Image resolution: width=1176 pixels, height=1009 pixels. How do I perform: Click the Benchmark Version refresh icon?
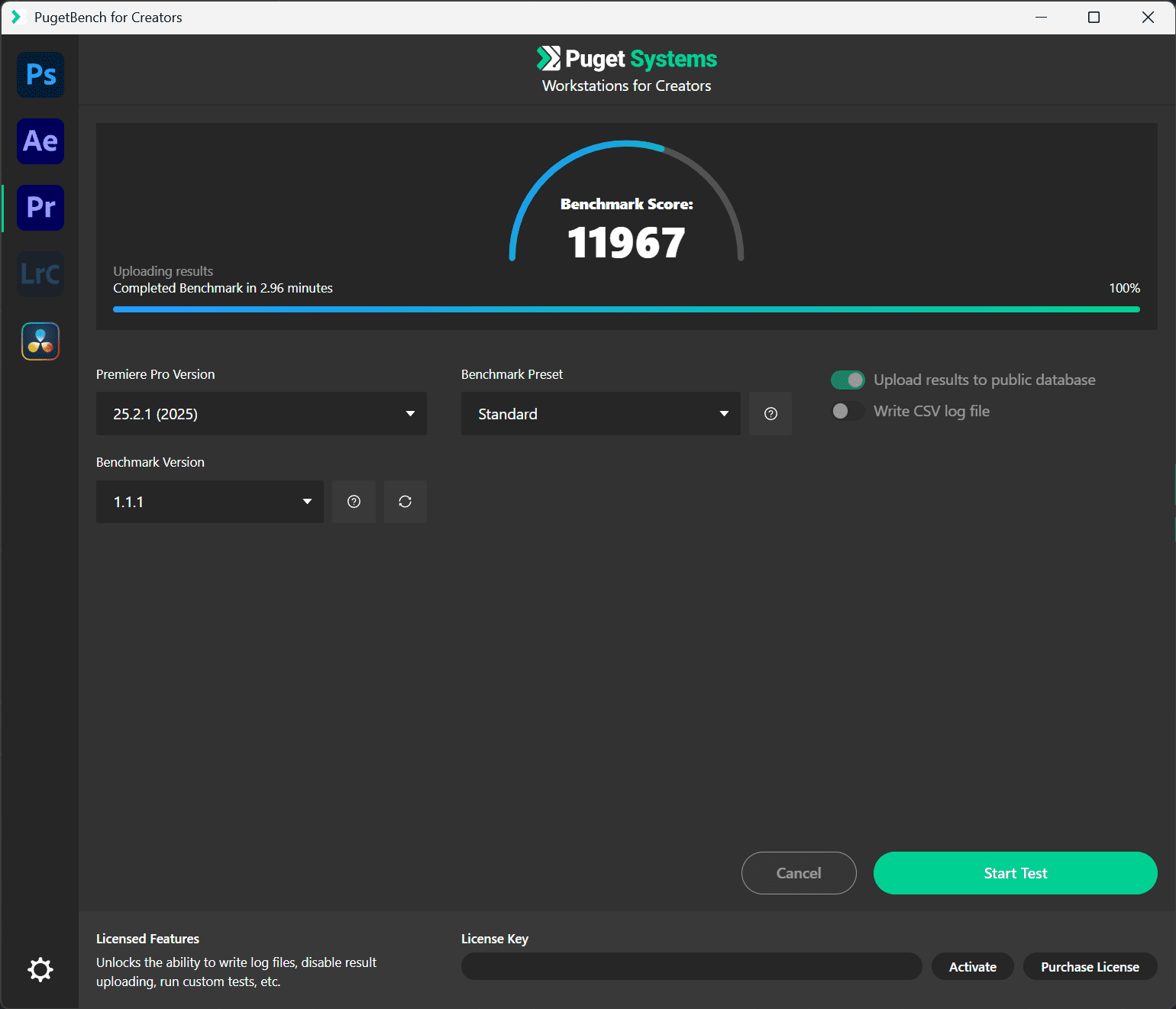coord(405,501)
